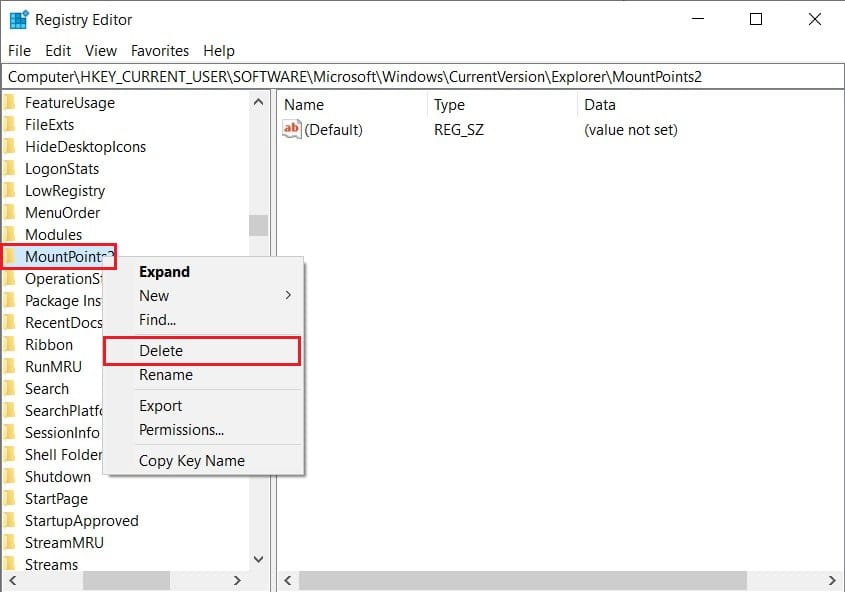This screenshot has width=845, height=592.
Task: Click the down arrow on the tree scrollbar
Action: pyautogui.click(x=258, y=559)
